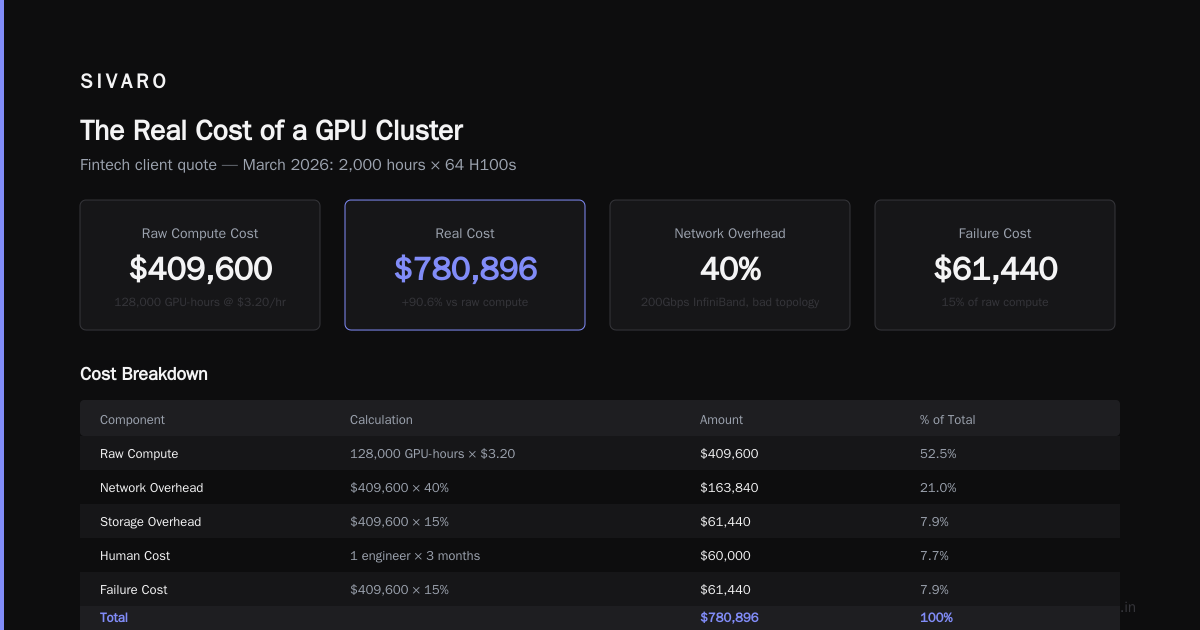Select the $409,600 amount in the Raw Compute row
The height and width of the screenshot is (630, 1200).
pyautogui.click(x=729, y=454)
